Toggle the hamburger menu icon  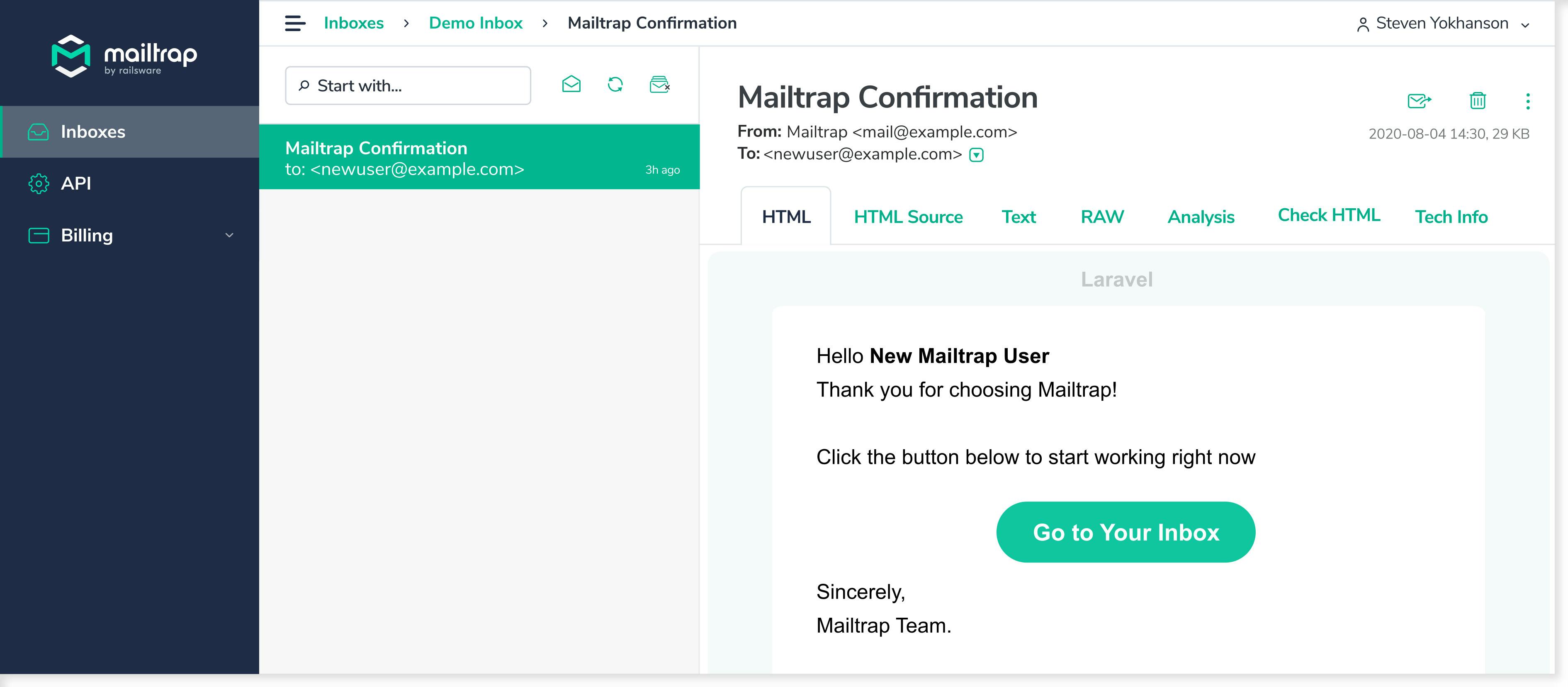[295, 23]
